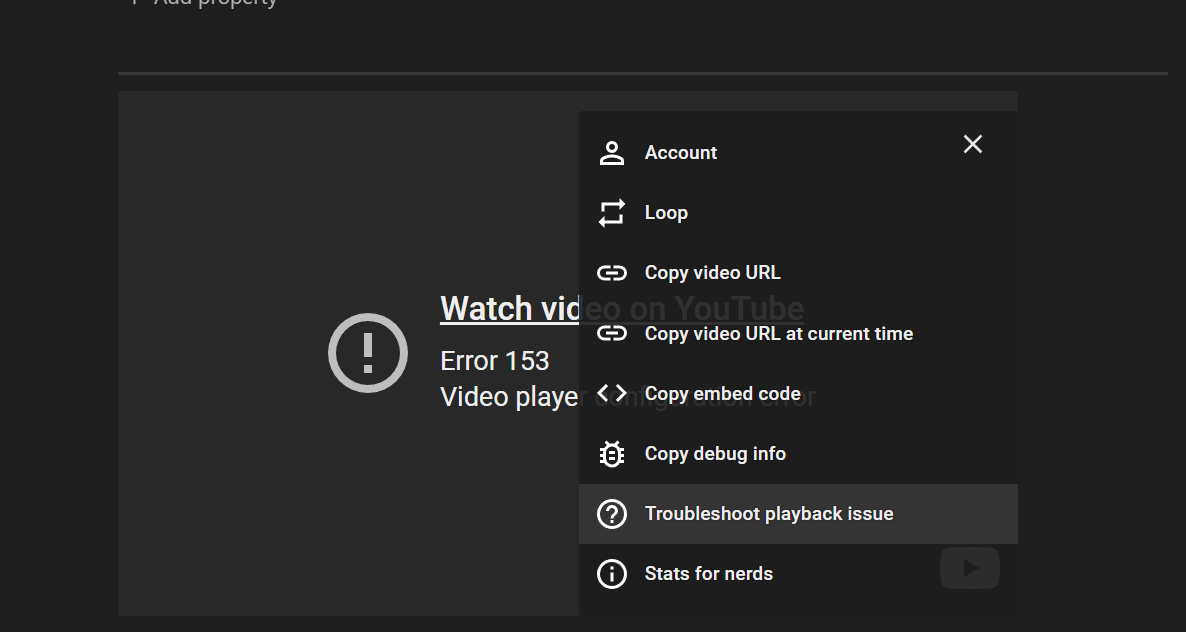This screenshot has height=632, width=1186.
Task: Click the chain link icon beside Copy video URL
Action: tap(611, 273)
